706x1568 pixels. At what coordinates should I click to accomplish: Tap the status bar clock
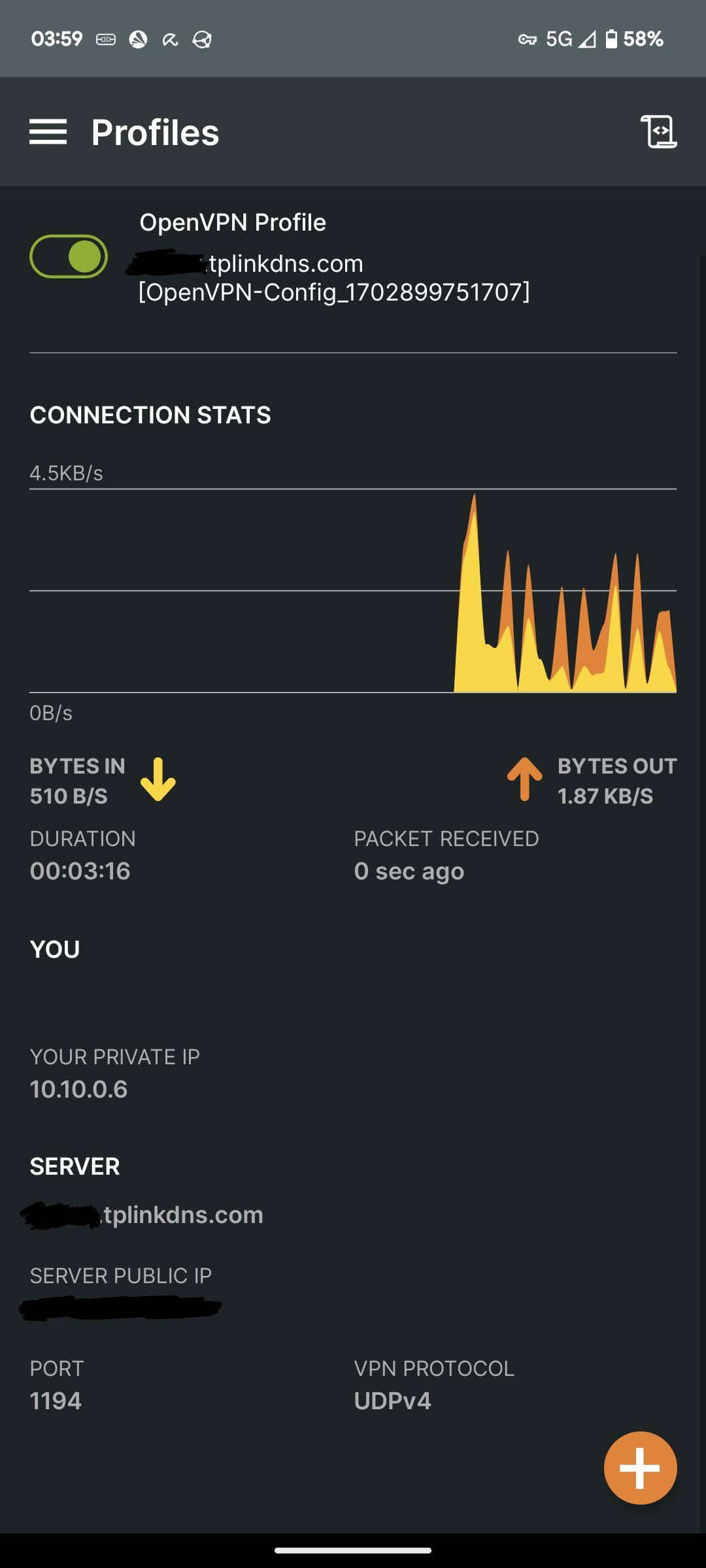pos(57,39)
